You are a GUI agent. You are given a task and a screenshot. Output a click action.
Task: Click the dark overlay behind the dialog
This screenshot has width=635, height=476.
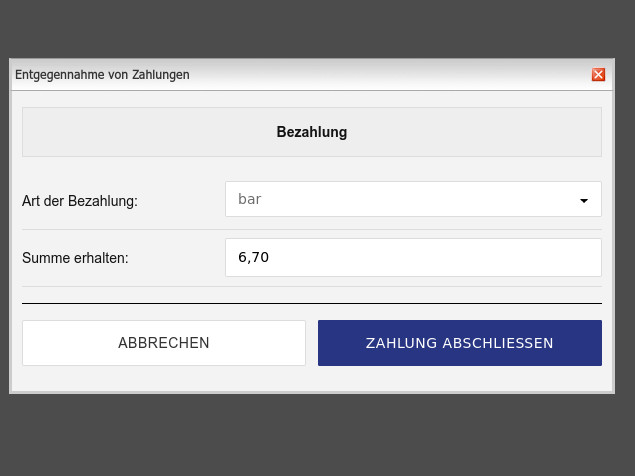point(318,435)
